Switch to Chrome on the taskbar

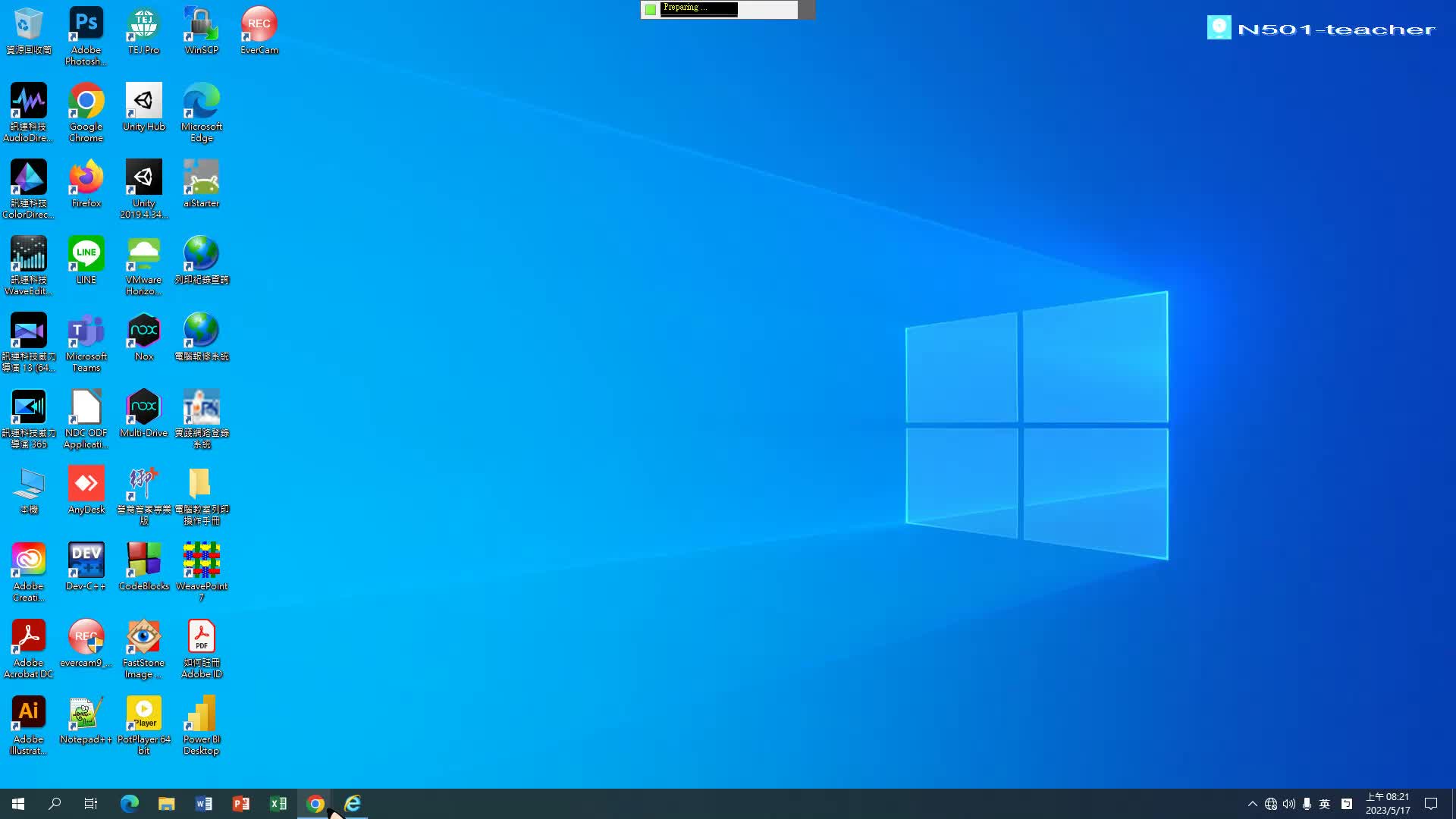(315, 804)
